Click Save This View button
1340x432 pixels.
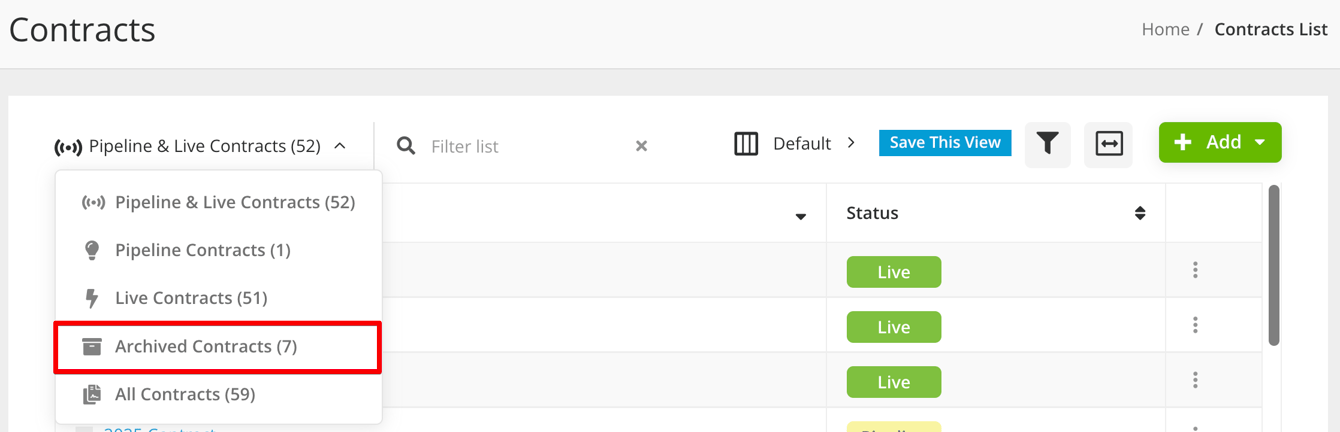945,143
